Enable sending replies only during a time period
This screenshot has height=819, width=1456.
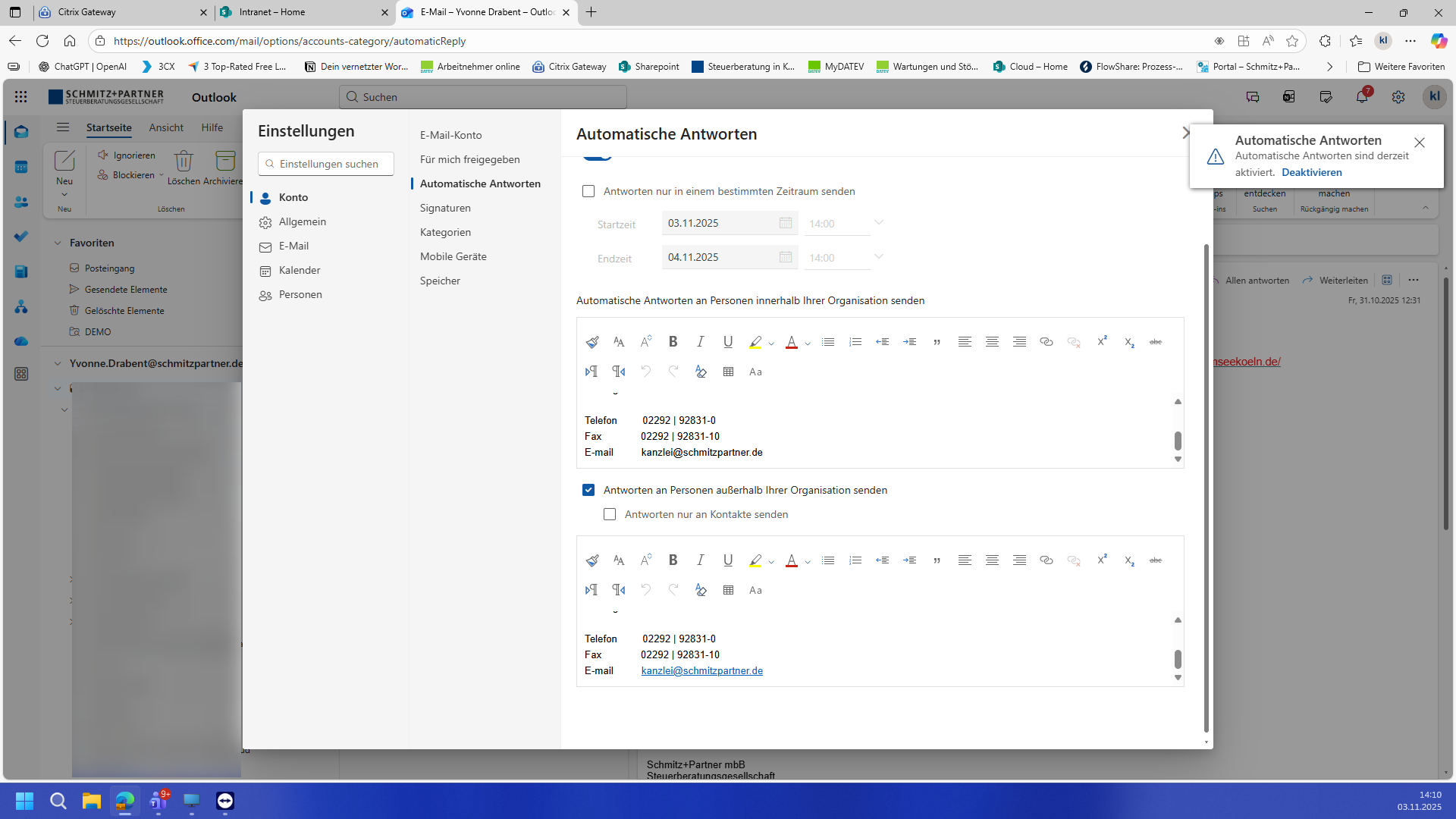coord(588,191)
